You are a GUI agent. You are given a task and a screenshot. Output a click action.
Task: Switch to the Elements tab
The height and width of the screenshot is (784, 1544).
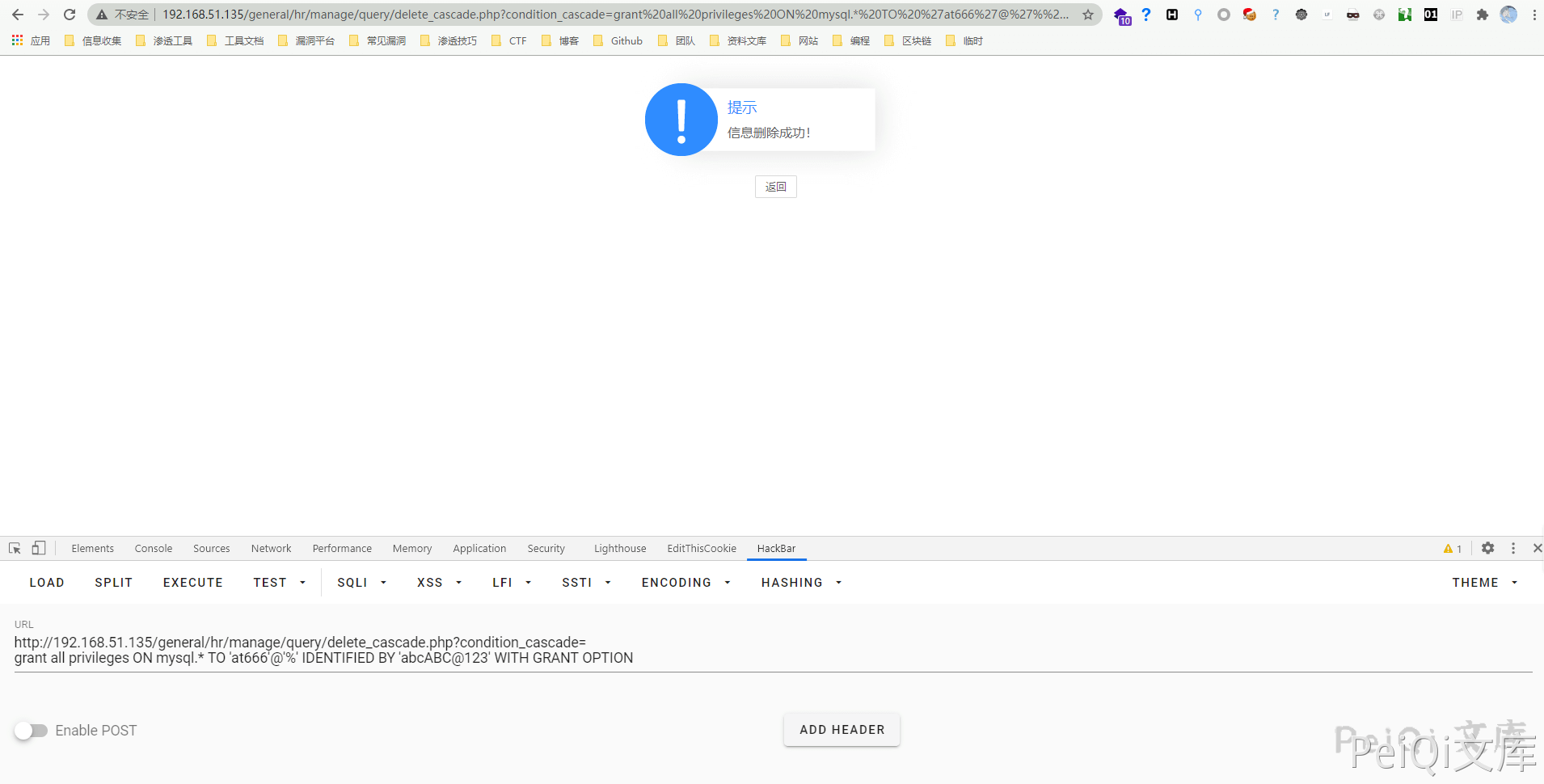pos(93,548)
